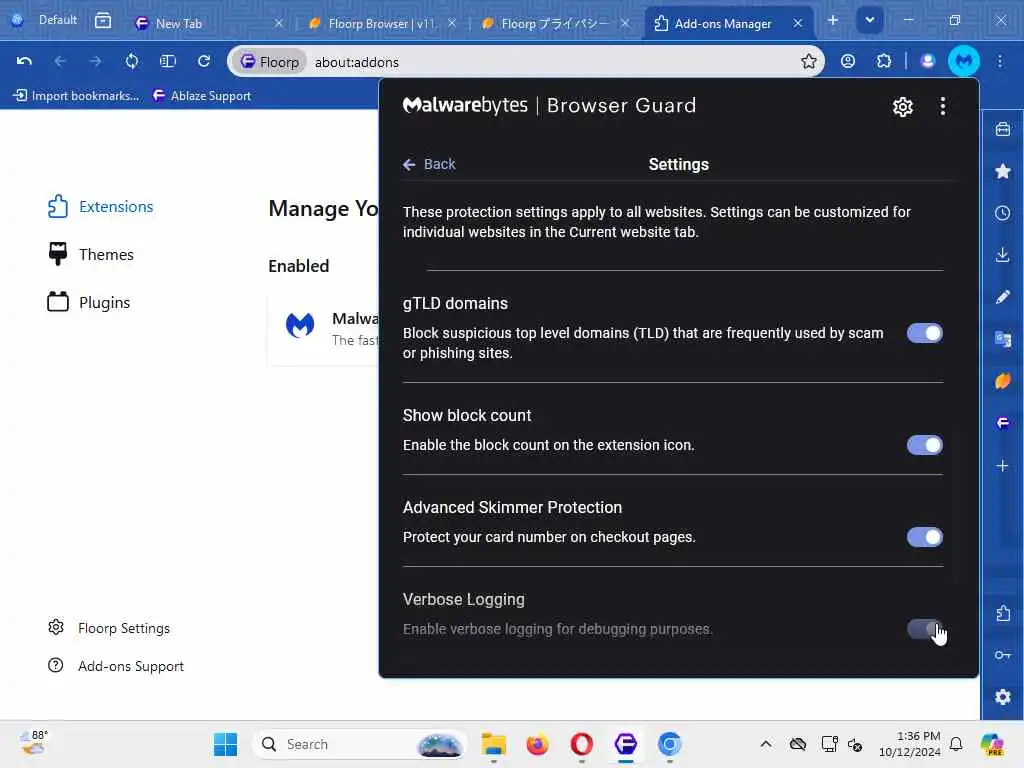Viewport: 1024px width, 768px height.
Task: Toggle Advanced Skimmer Protection
Action: (x=924, y=537)
